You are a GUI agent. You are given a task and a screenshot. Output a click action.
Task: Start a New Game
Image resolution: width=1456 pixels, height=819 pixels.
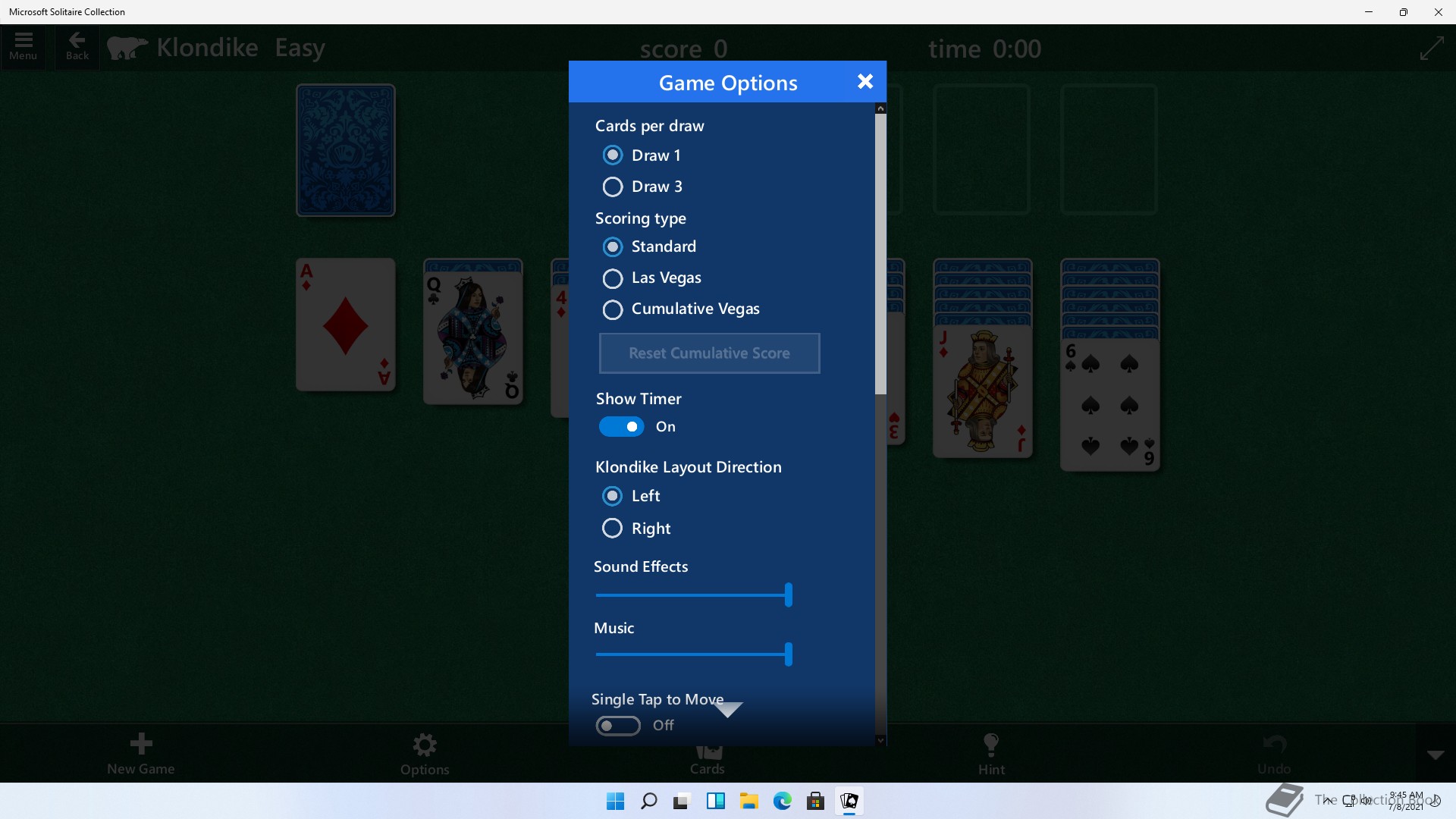pyautogui.click(x=141, y=754)
